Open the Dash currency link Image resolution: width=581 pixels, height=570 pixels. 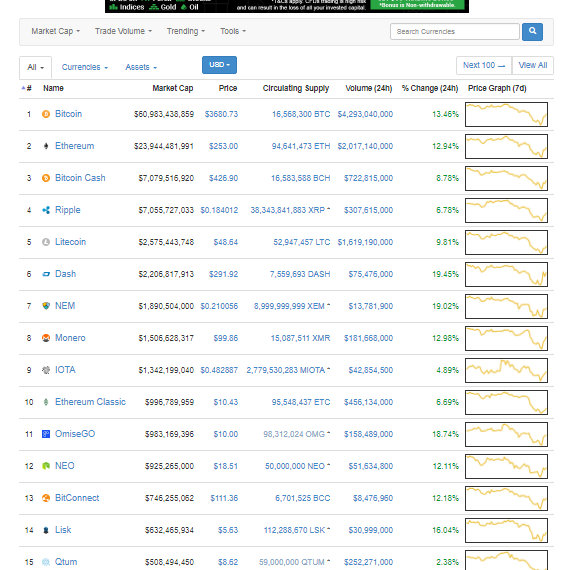pos(66,274)
